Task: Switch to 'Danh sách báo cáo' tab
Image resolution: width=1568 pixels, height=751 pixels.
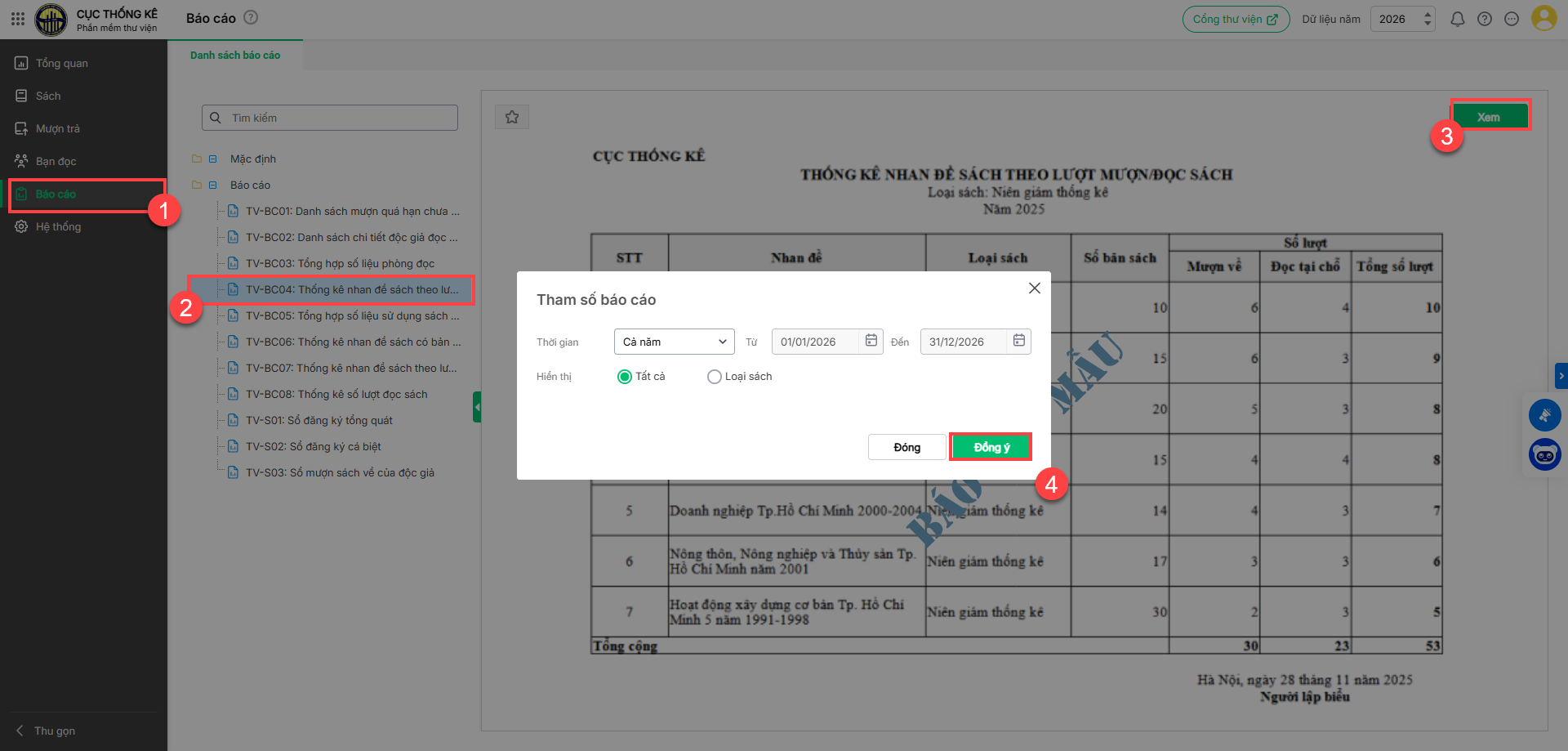Action: pyautogui.click(x=235, y=56)
